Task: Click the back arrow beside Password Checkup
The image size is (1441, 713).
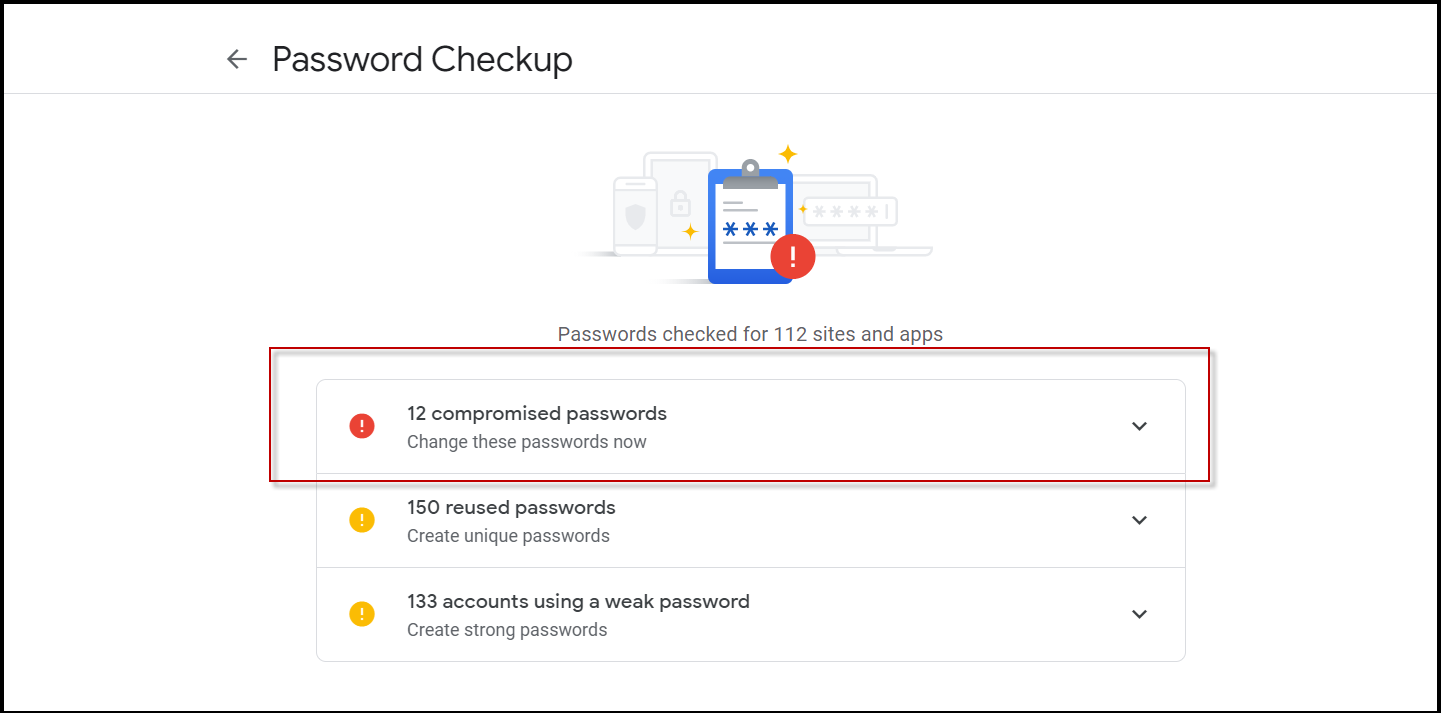Action: (236, 59)
